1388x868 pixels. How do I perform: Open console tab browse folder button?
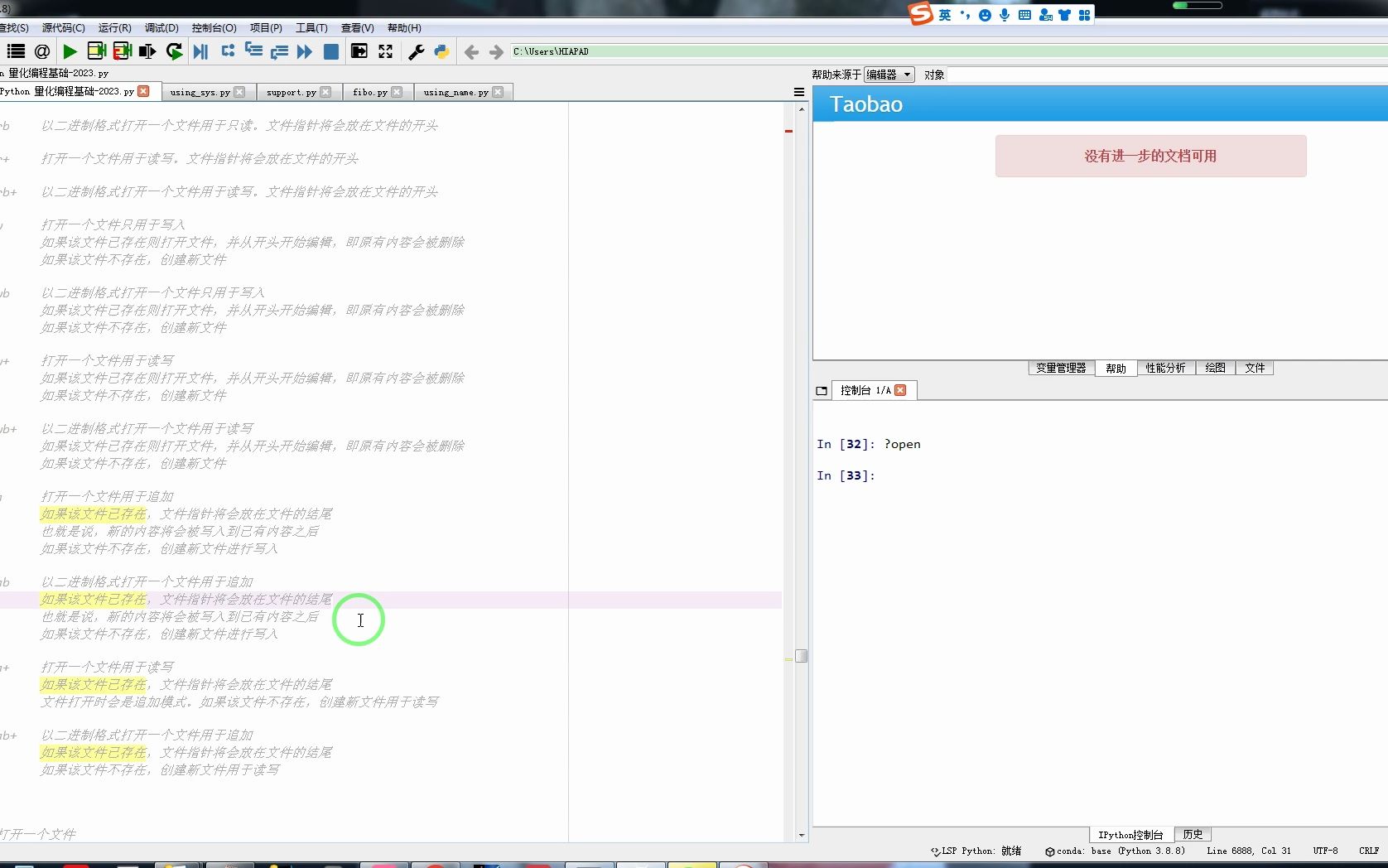[822, 391]
